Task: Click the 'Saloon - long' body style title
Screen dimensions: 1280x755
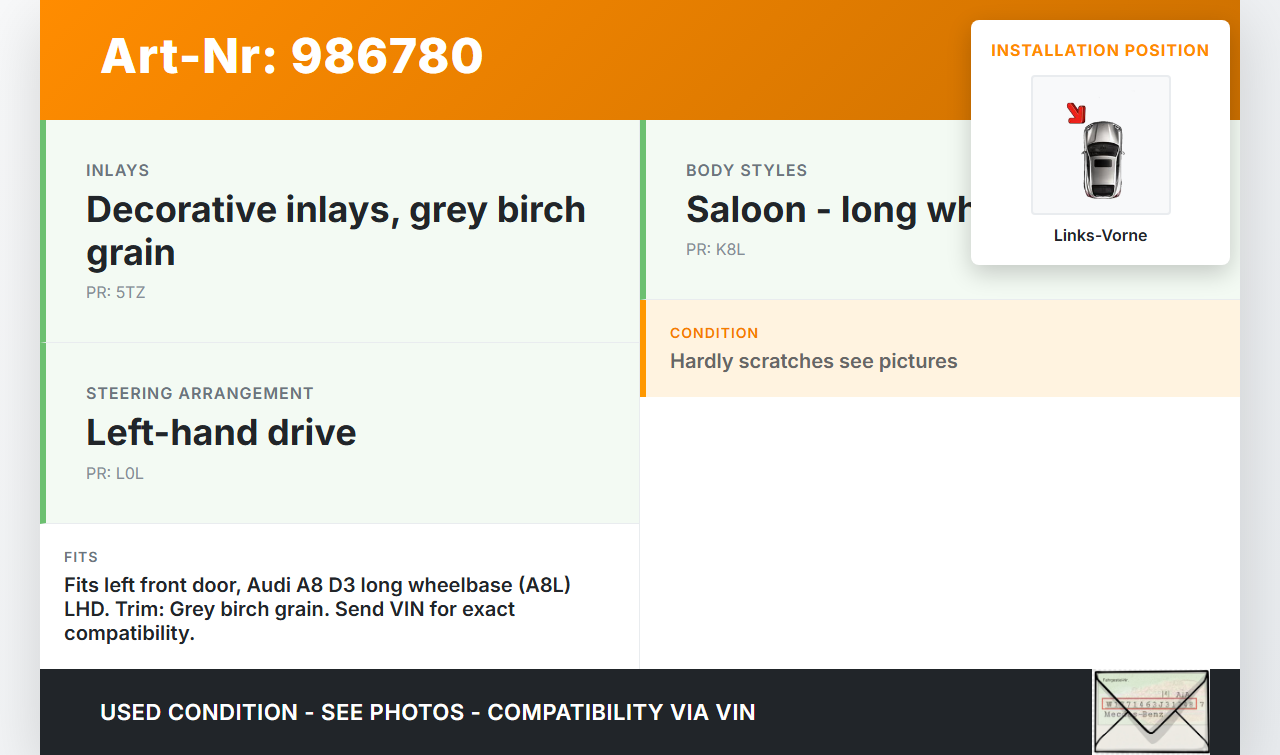Action: point(828,210)
